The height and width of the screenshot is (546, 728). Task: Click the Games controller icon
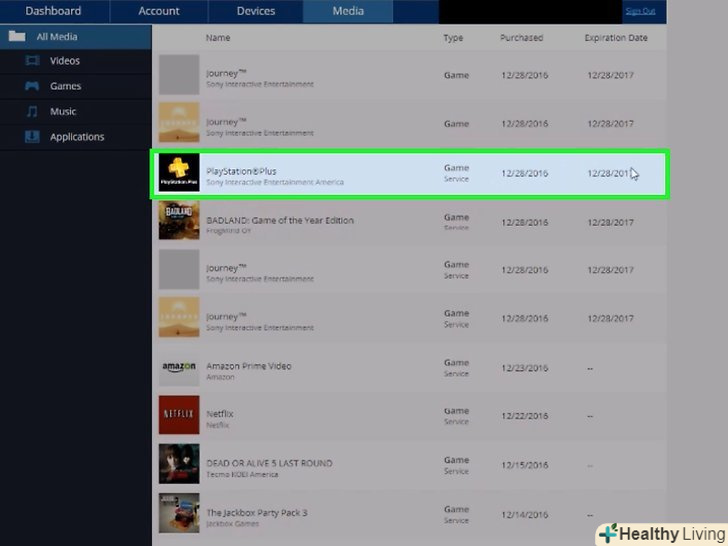32,86
